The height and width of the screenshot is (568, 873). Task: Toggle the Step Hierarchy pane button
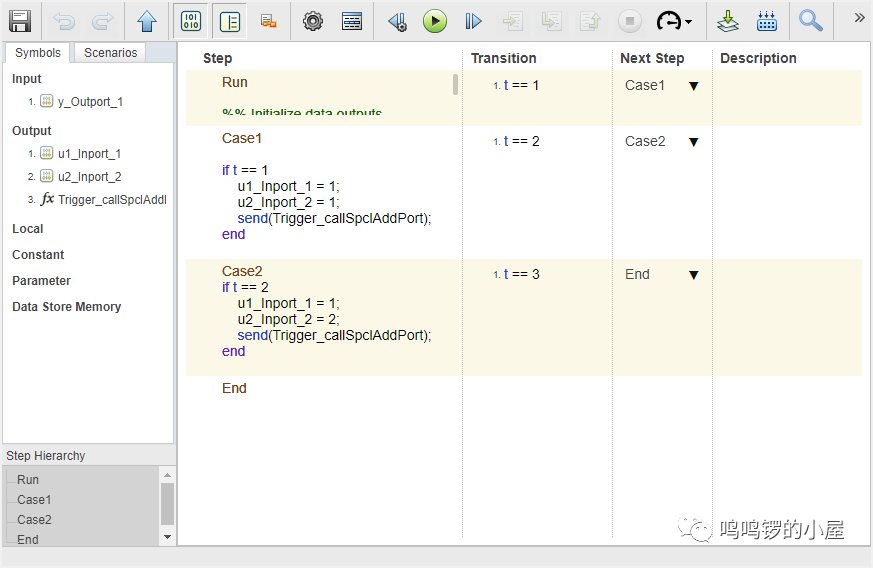[230, 21]
